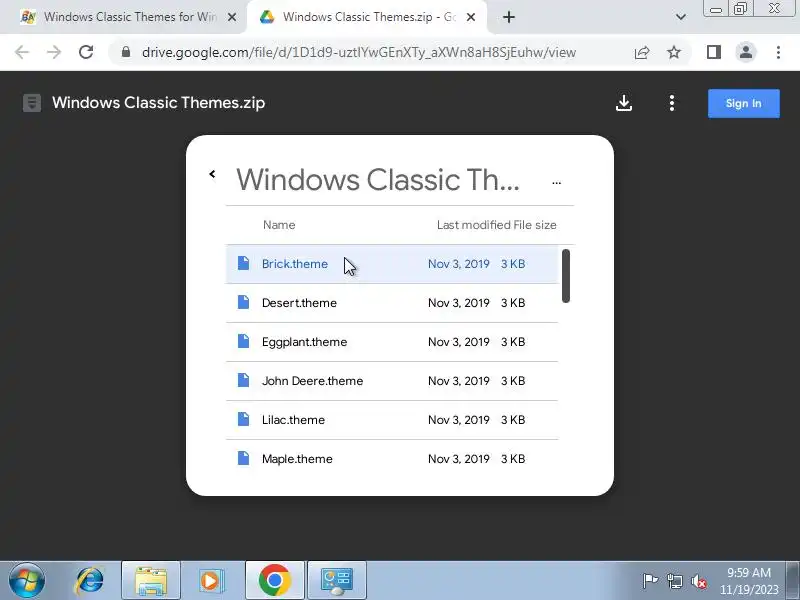Open Chrome's three-dot menu
800x600 pixels.
click(x=778, y=52)
